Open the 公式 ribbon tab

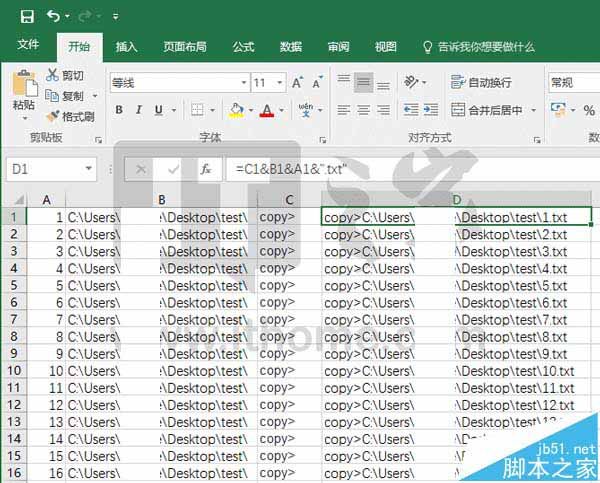click(243, 47)
